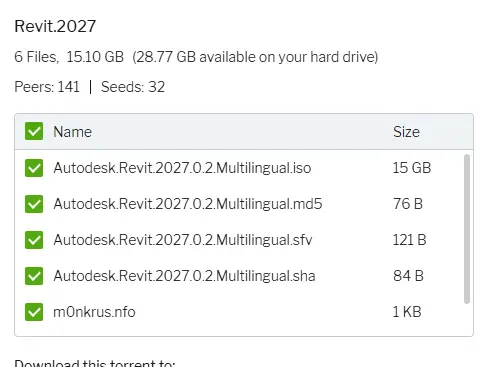Click the Seeds: 32 label
The image size is (486, 367).
click(x=133, y=87)
